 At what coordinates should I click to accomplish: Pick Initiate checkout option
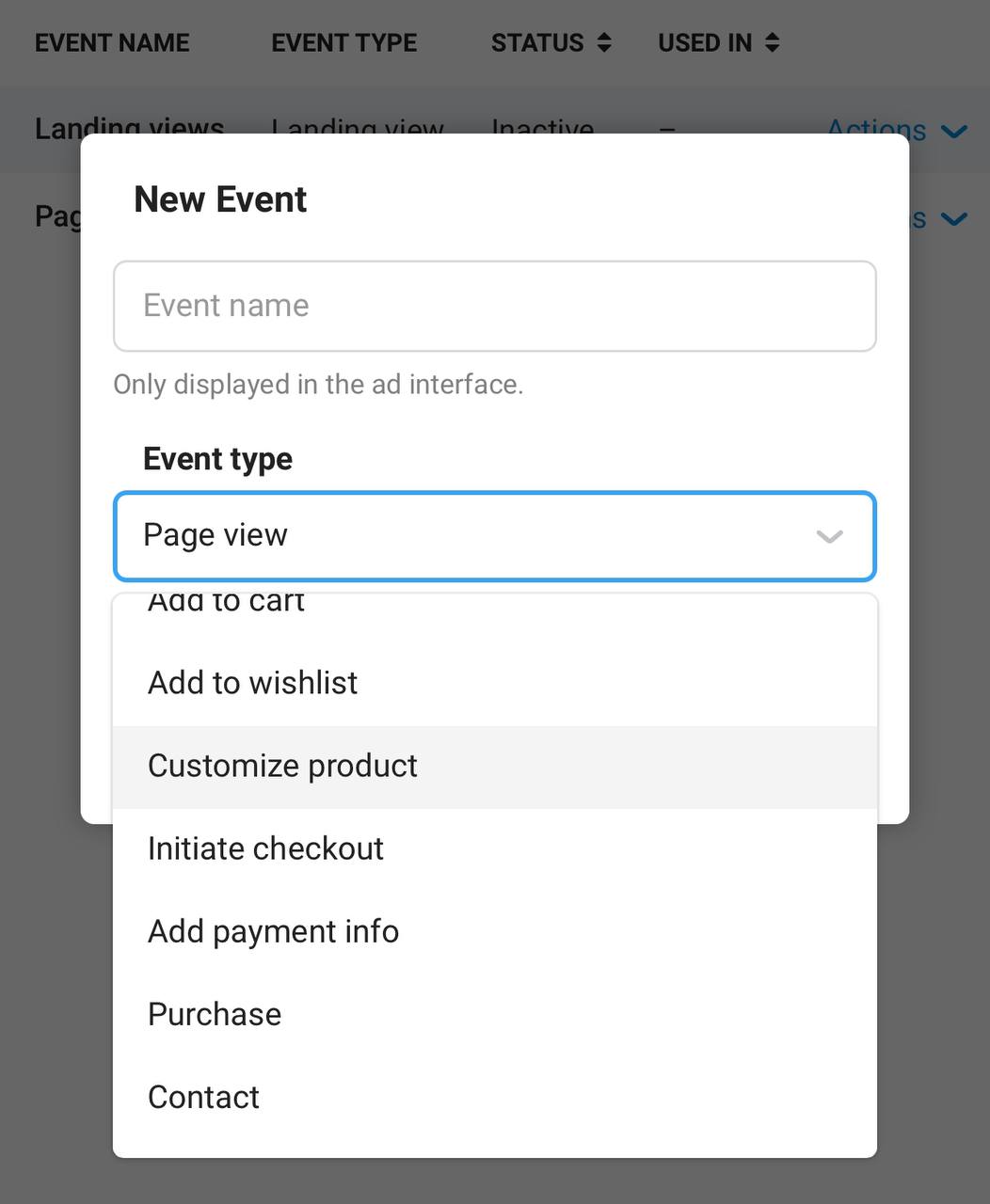(x=495, y=849)
